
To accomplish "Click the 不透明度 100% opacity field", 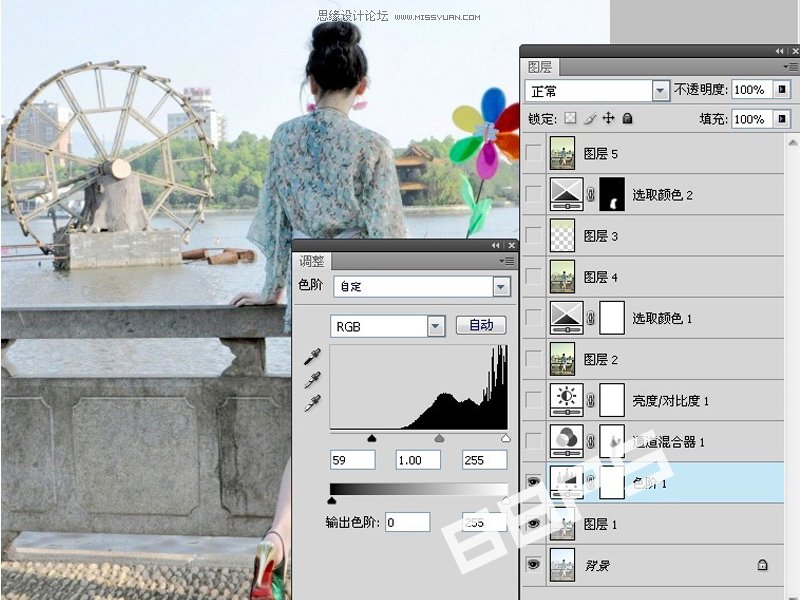I will click(x=753, y=90).
